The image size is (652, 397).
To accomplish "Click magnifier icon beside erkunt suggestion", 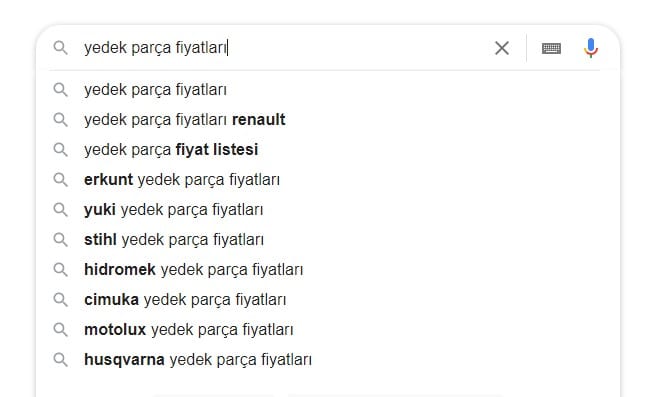I will pyautogui.click(x=61, y=180).
